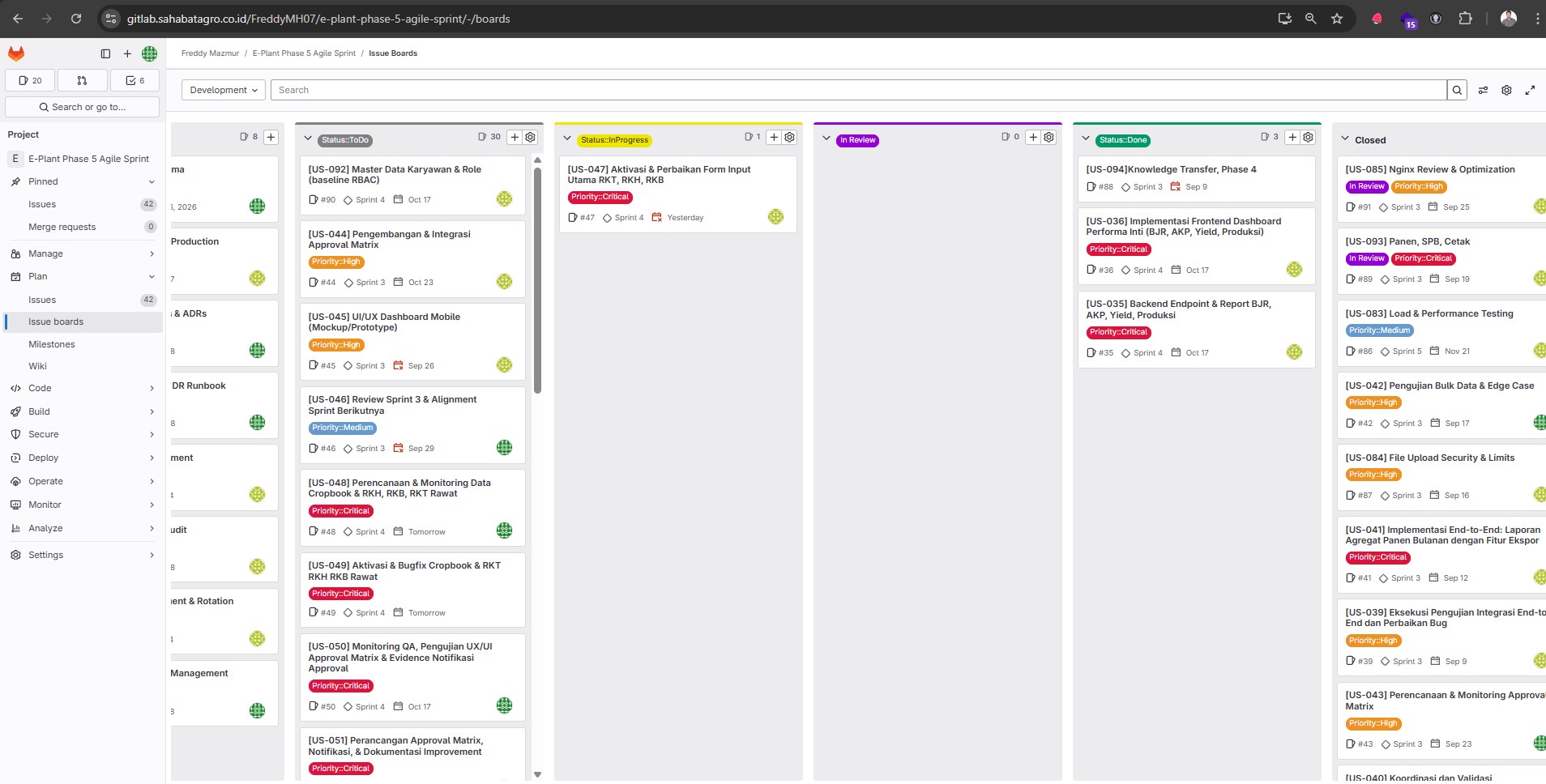The width and height of the screenshot is (1546, 784).
Task: Open list settings for Status::Done column
Action: point(1308,138)
